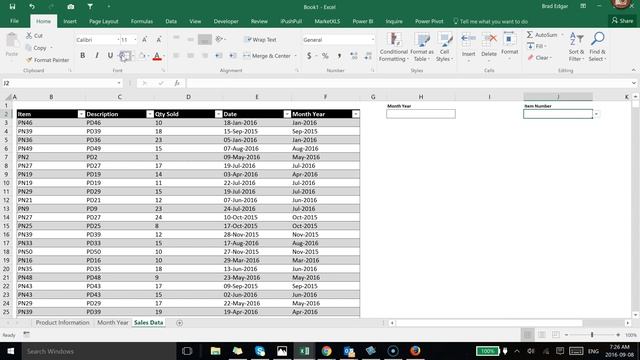Decrease font size with smaller A

pyautogui.click(x=159, y=40)
